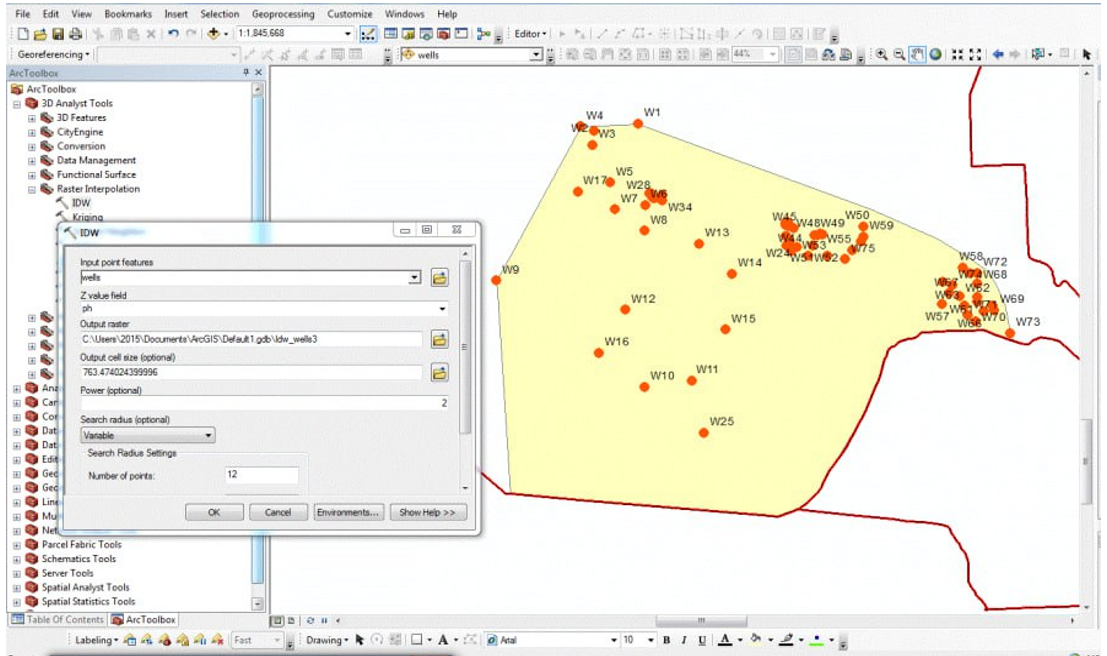This screenshot has width=1107, height=656.
Task: Select the Pan hand tool
Action: click(x=917, y=54)
